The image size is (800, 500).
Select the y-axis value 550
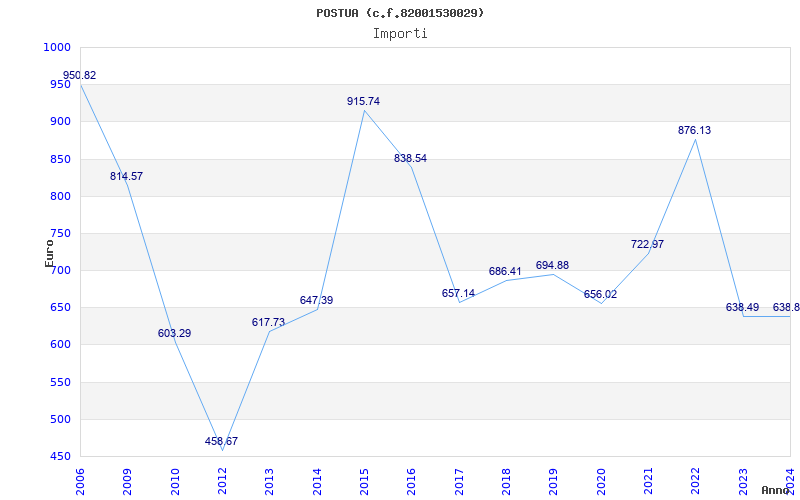point(60,383)
